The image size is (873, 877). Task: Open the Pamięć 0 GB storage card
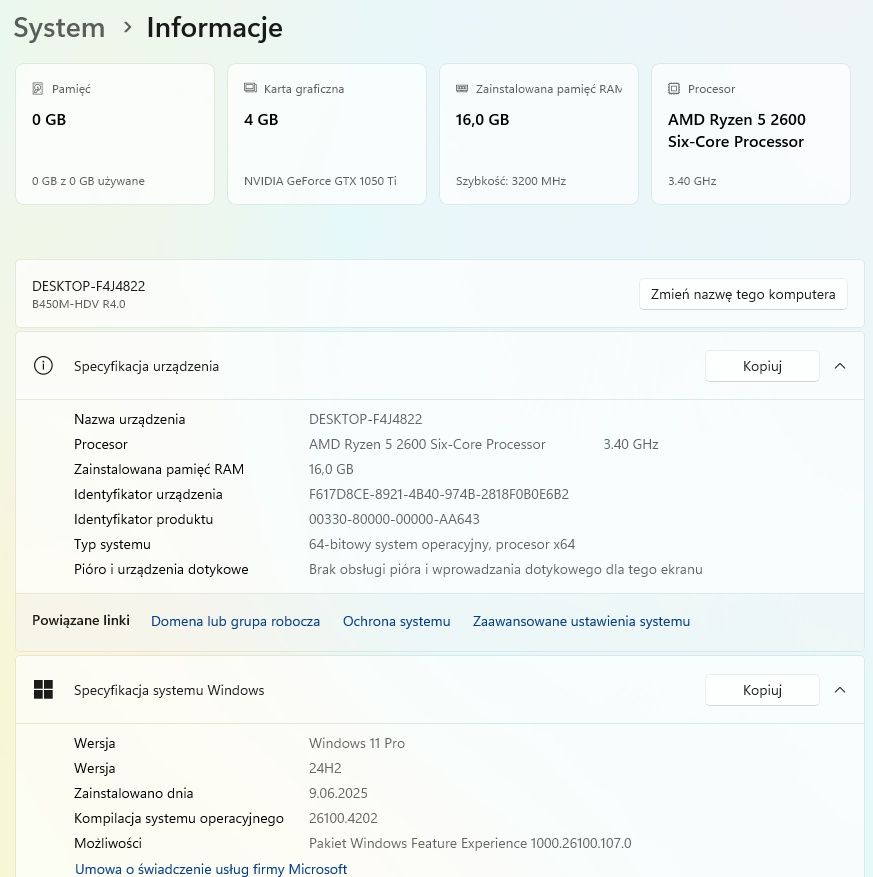(x=115, y=134)
